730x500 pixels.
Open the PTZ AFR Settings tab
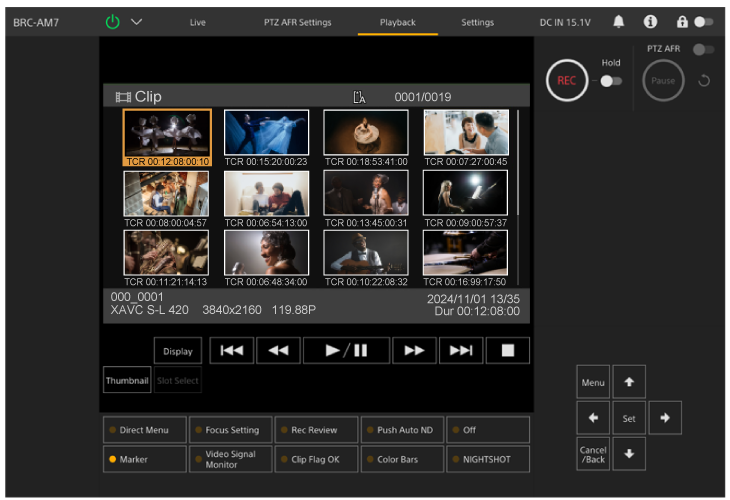(x=298, y=22)
